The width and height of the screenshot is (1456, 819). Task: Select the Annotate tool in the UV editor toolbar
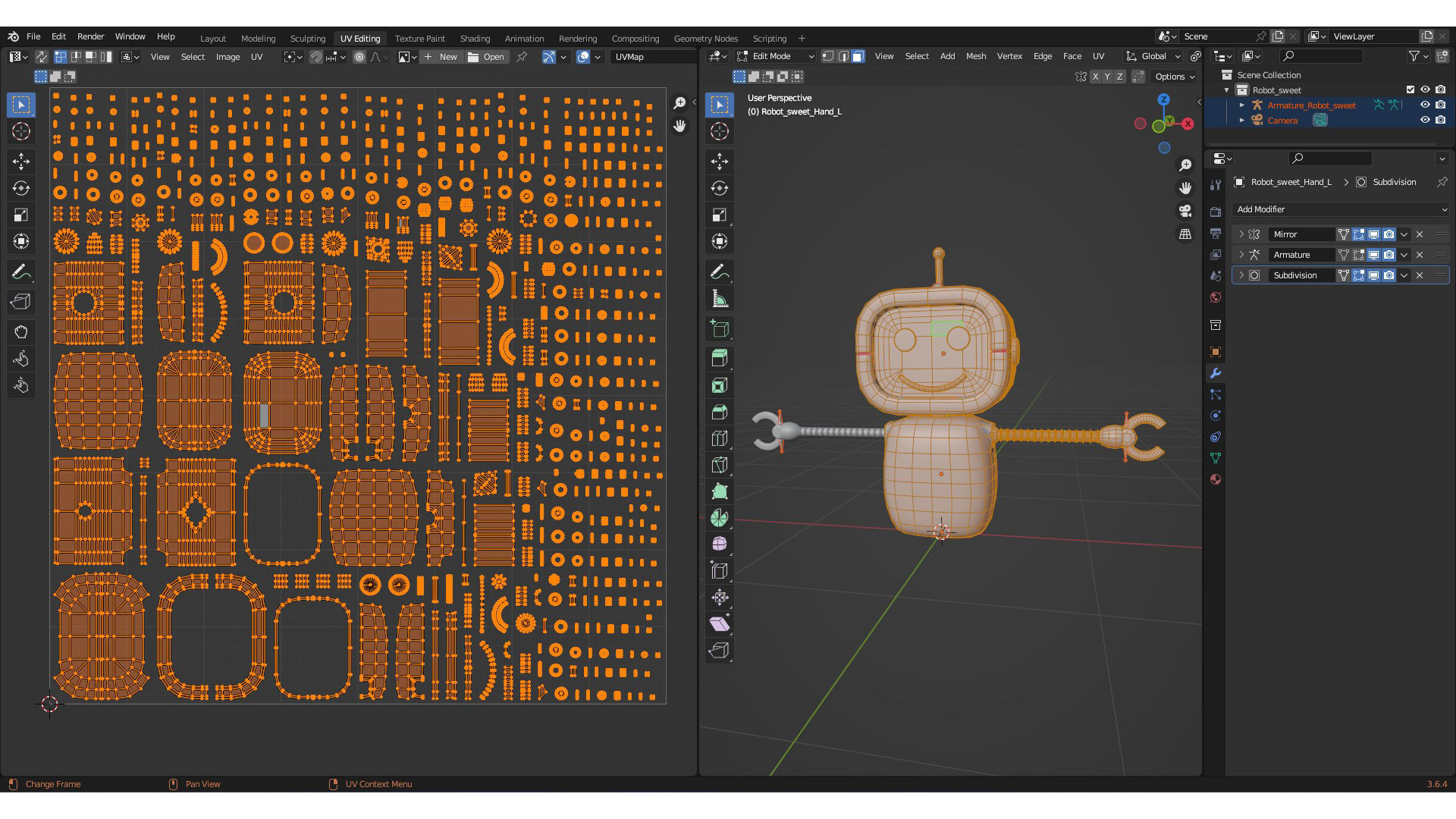coord(21,271)
